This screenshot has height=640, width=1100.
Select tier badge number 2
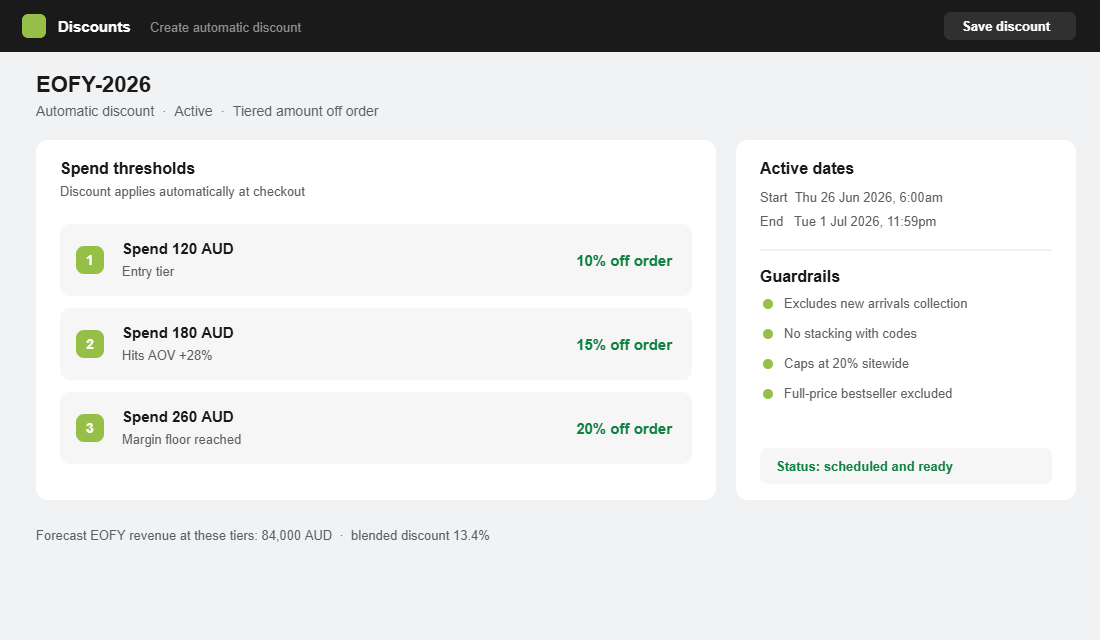(x=90, y=344)
